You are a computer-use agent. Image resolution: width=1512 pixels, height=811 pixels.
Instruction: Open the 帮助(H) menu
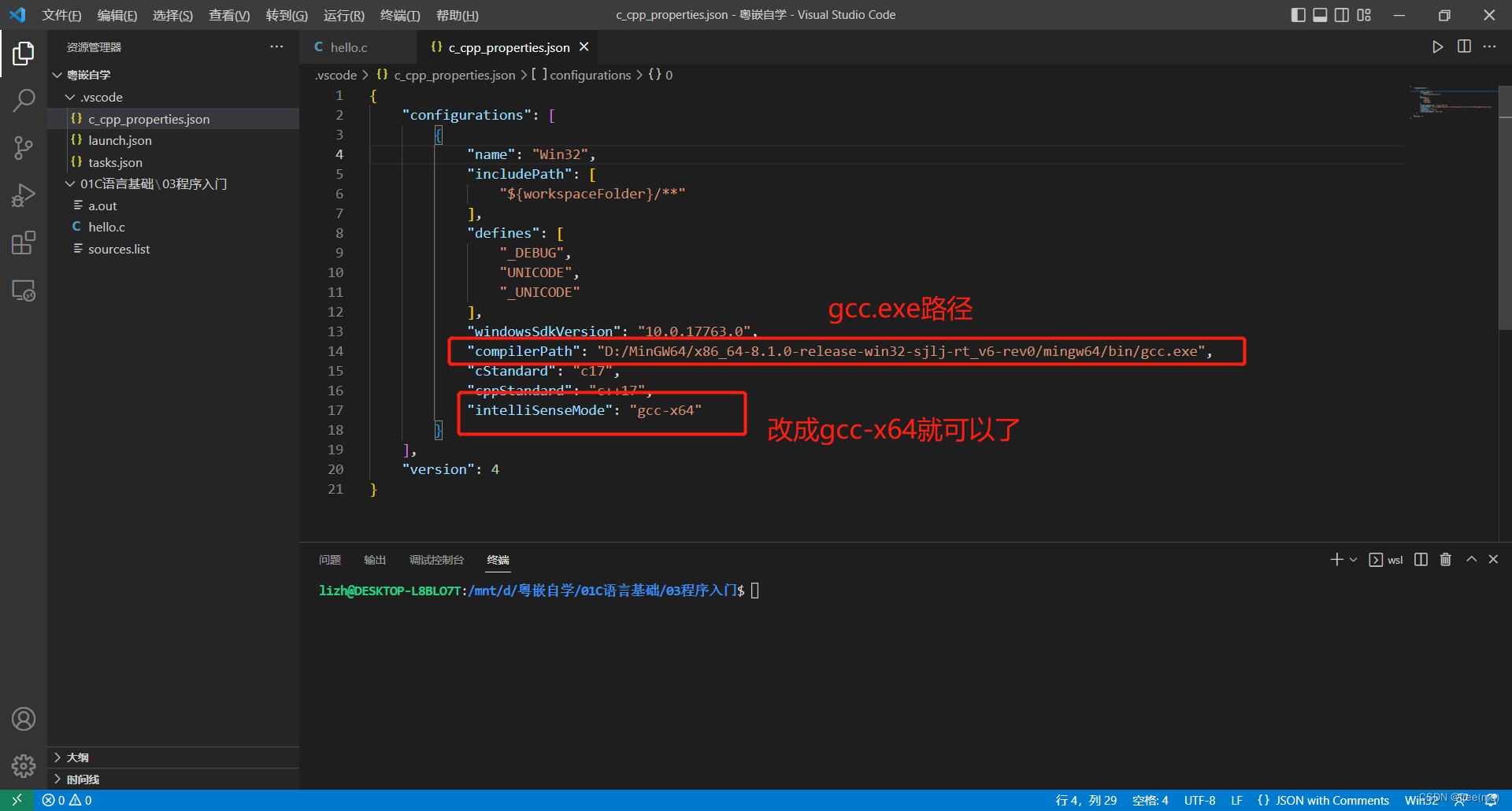[458, 15]
